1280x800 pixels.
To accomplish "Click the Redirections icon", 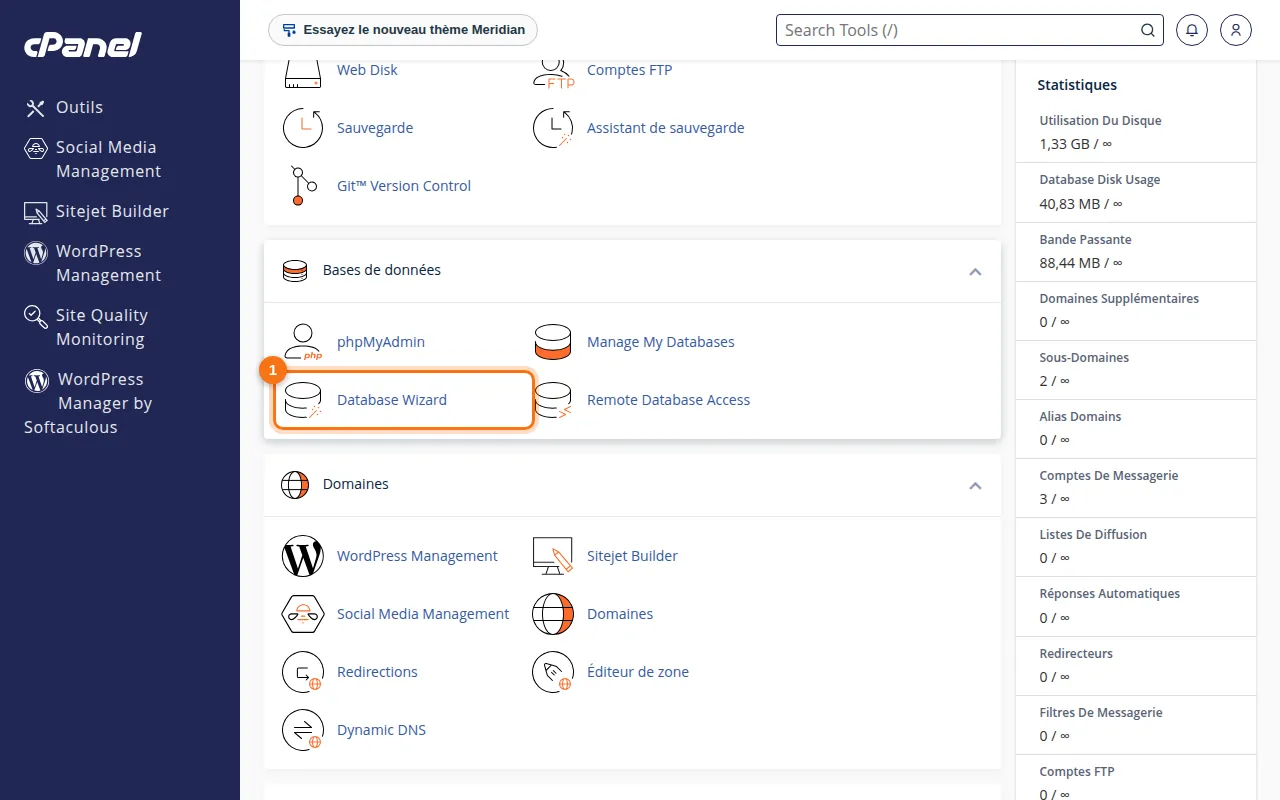I will point(303,672).
